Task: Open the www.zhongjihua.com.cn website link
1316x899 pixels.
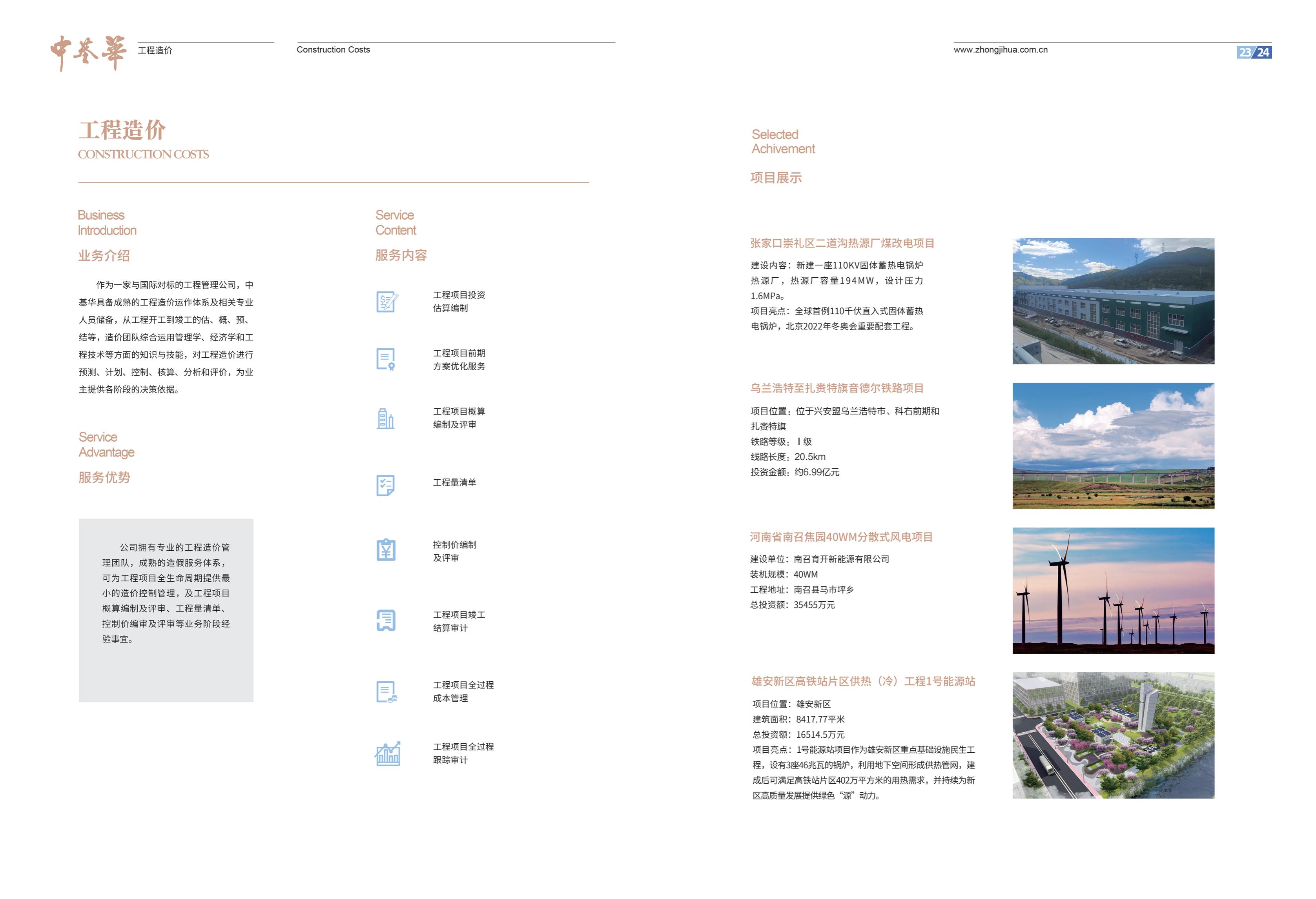Action: [x=1001, y=50]
